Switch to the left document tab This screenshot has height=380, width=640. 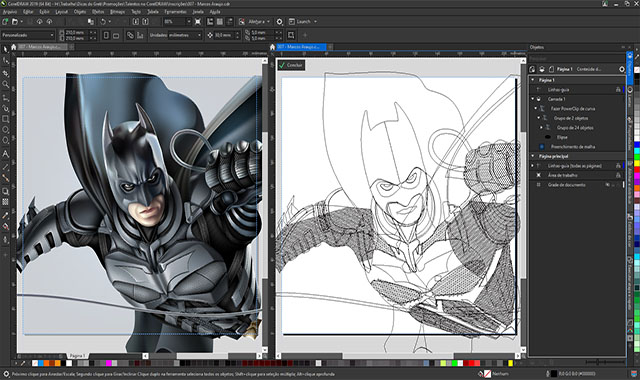(42, 47)
